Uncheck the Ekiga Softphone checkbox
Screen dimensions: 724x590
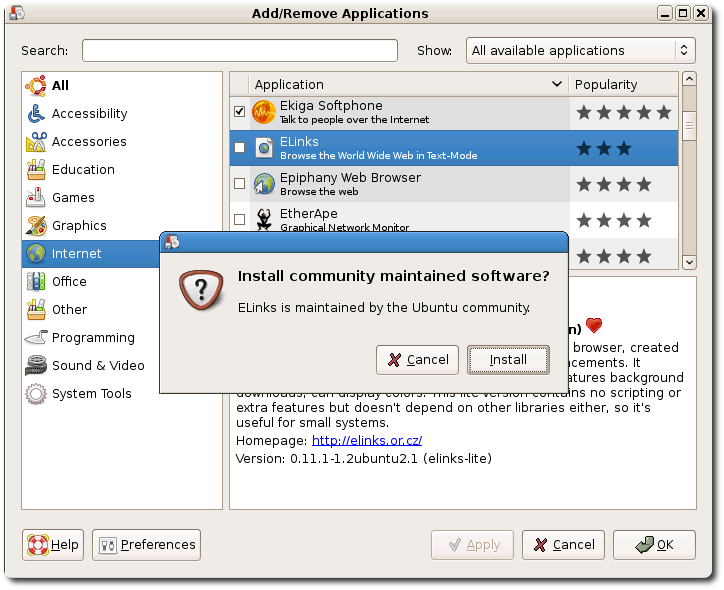point(240,111)
